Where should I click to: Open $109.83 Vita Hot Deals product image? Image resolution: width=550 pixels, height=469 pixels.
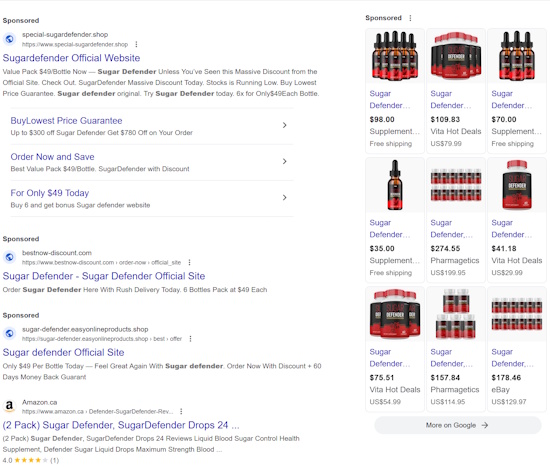point(456,56)
